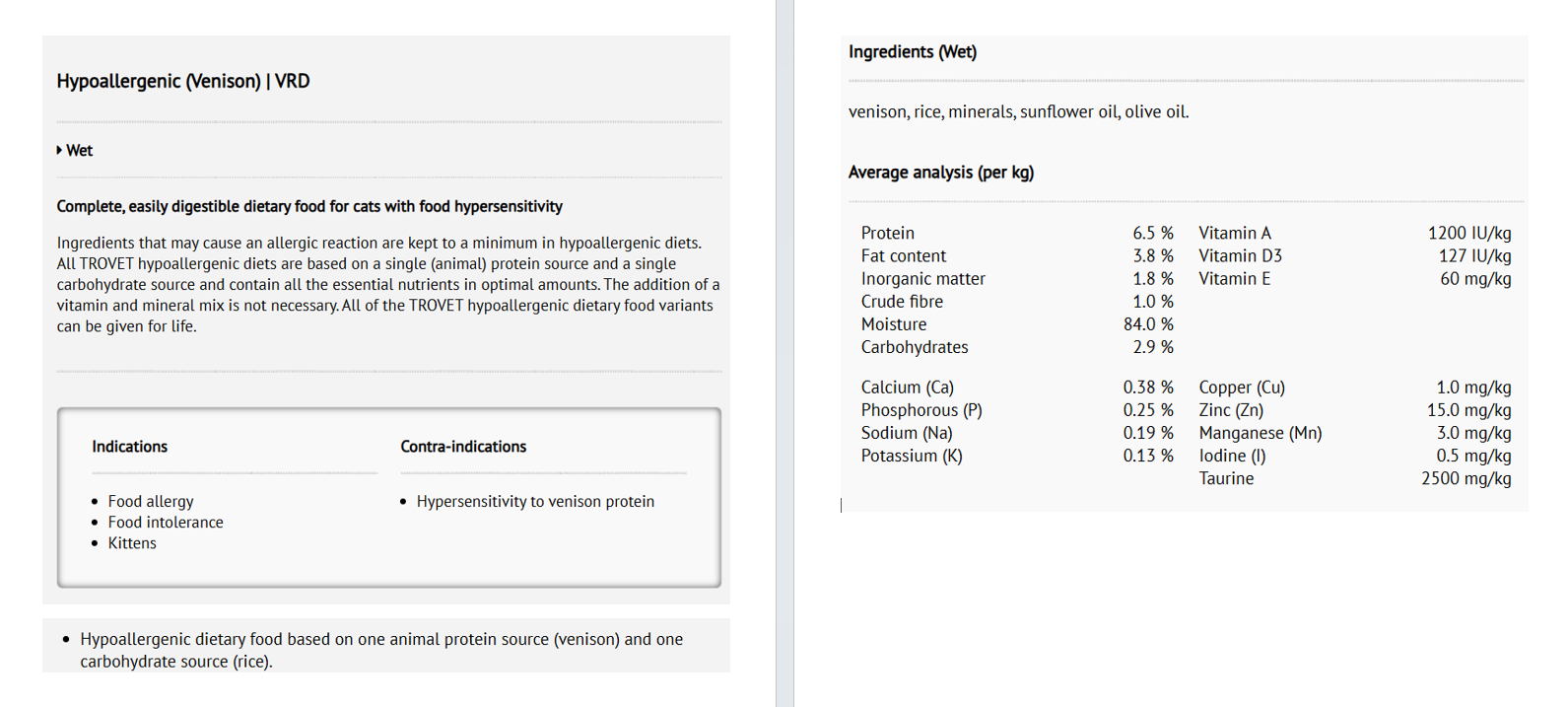Click the Crude fibre row label
1568x707 pixels.
(x=902, y=302)
